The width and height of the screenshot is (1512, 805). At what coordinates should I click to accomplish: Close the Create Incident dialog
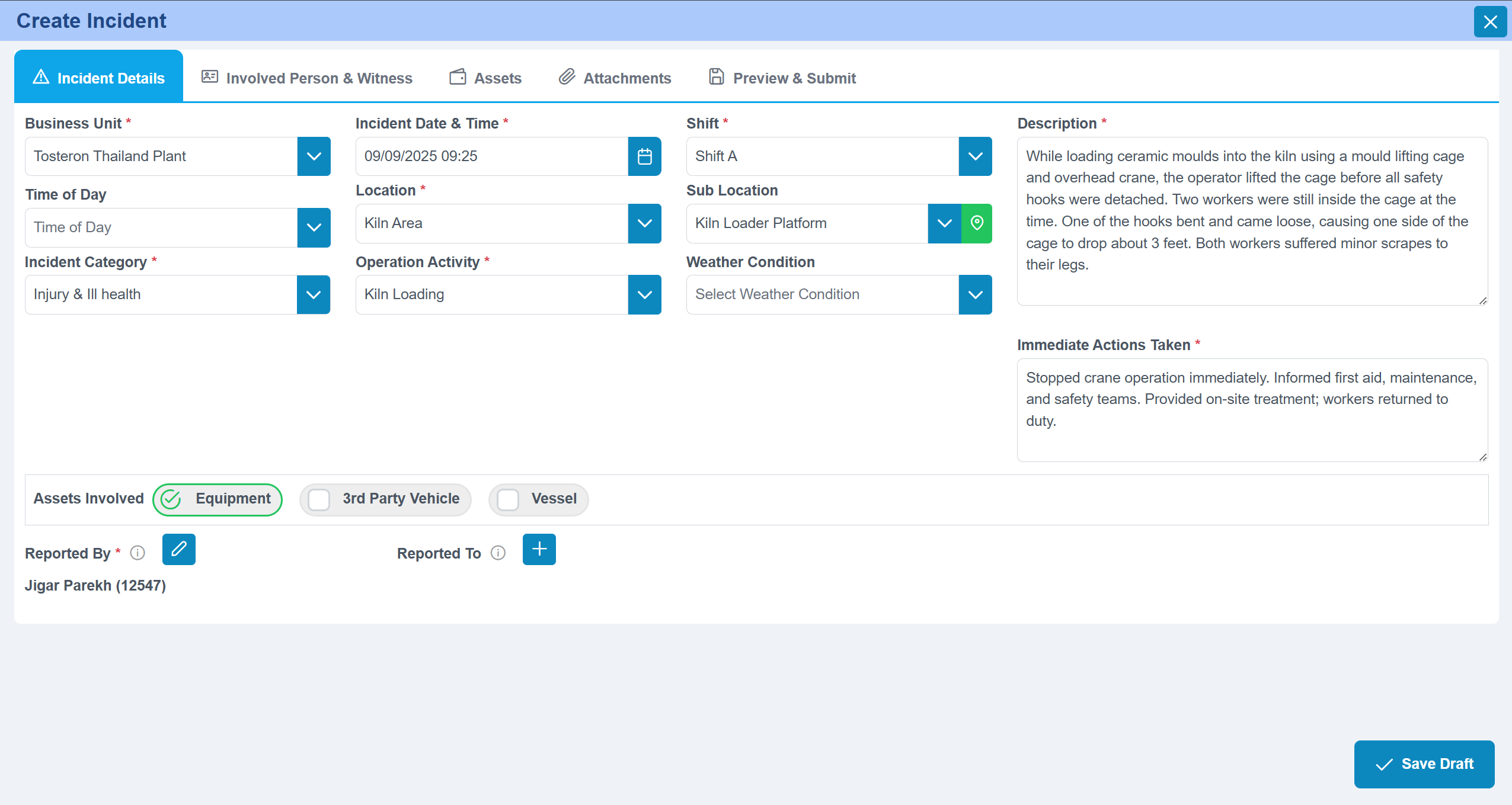point(1490,22)
